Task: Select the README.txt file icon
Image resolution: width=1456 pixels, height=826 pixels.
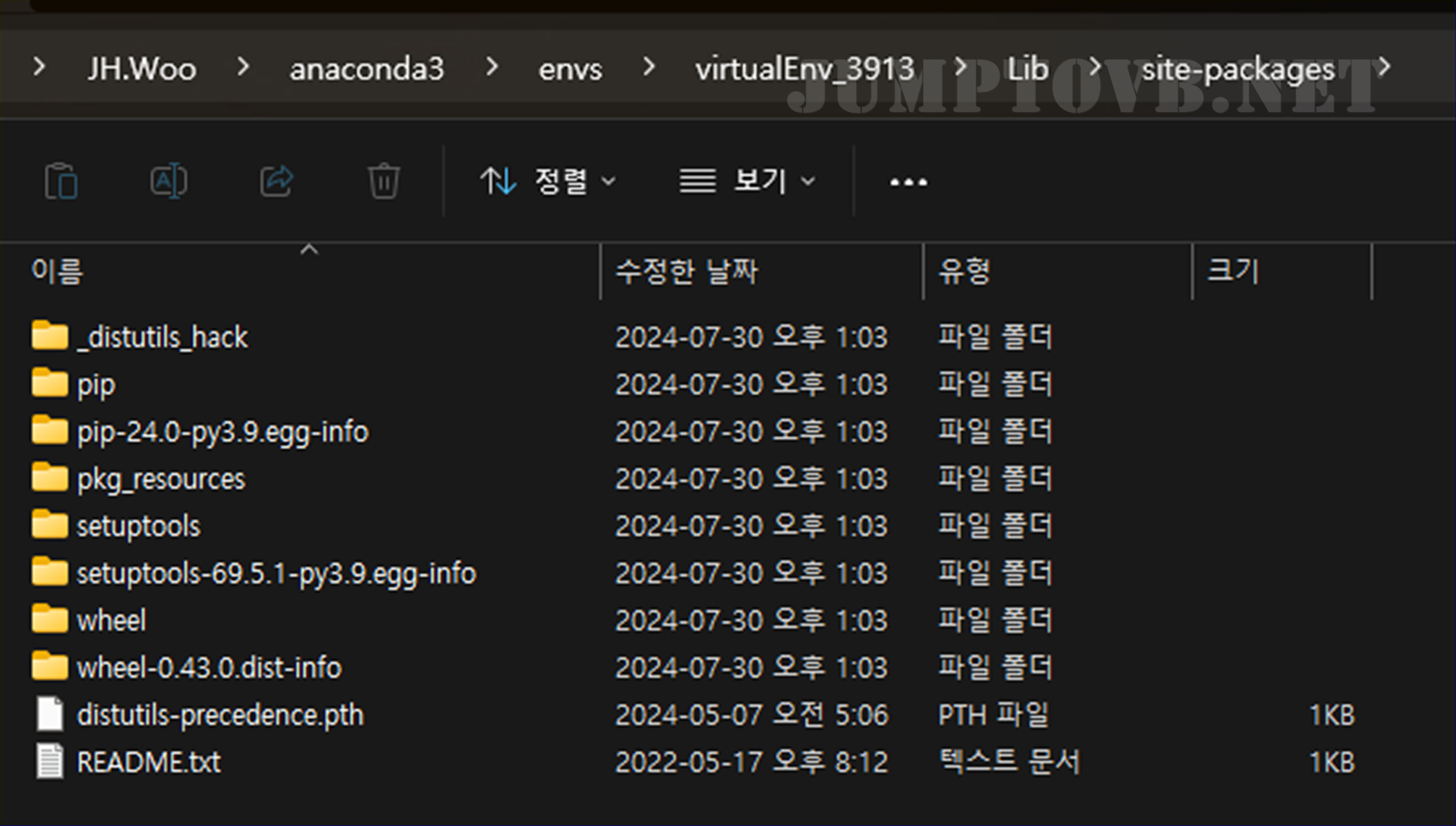Action: pyautogui.click(x=50, y=762)
